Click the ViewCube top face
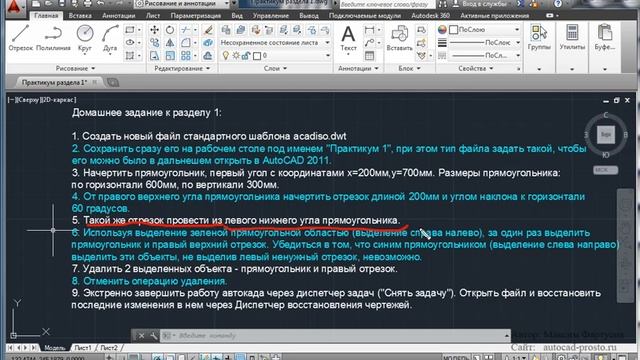Screen dimensions: 640x360 [x=606, y=134]
